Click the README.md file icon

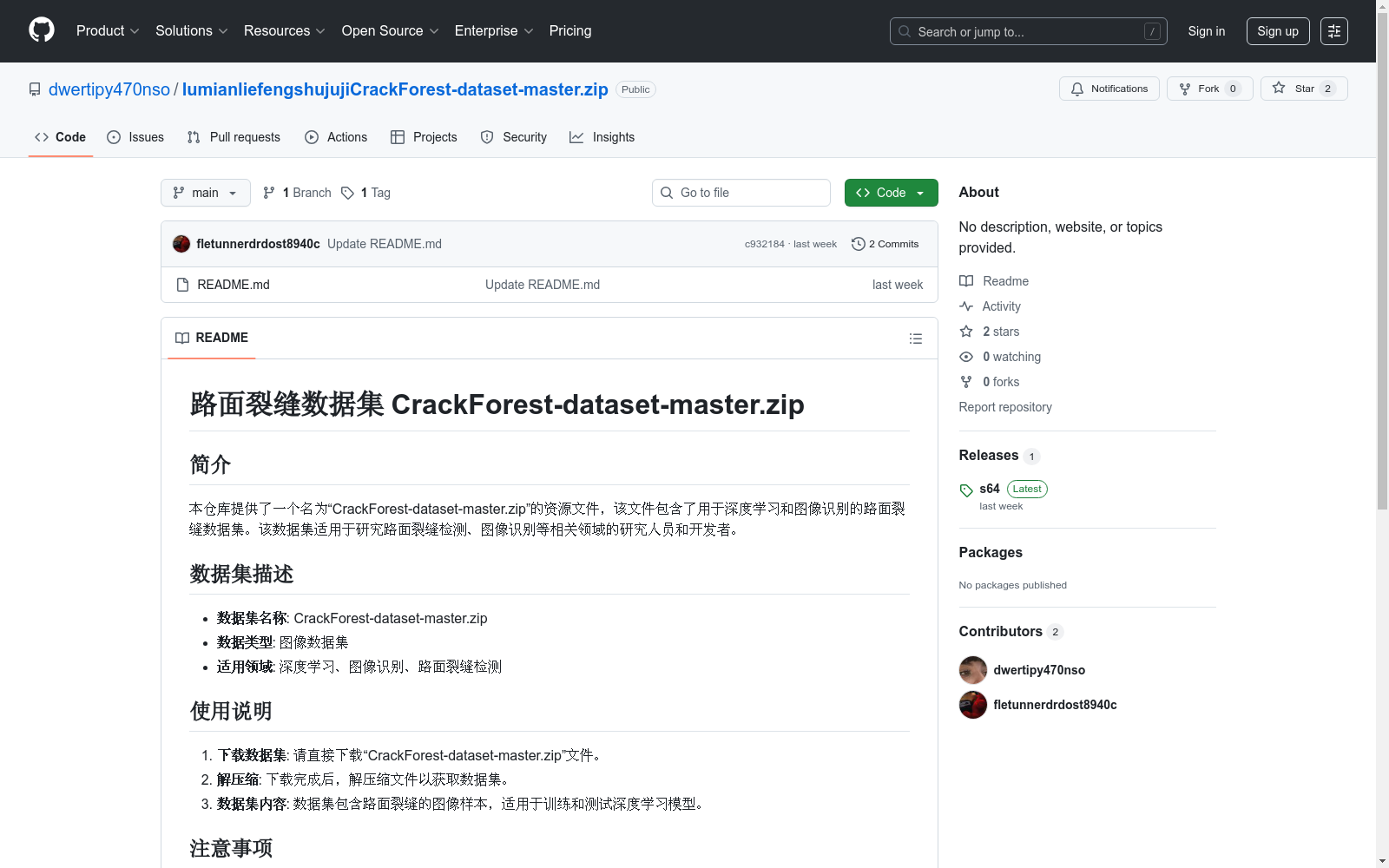click(x=182, y=285)
